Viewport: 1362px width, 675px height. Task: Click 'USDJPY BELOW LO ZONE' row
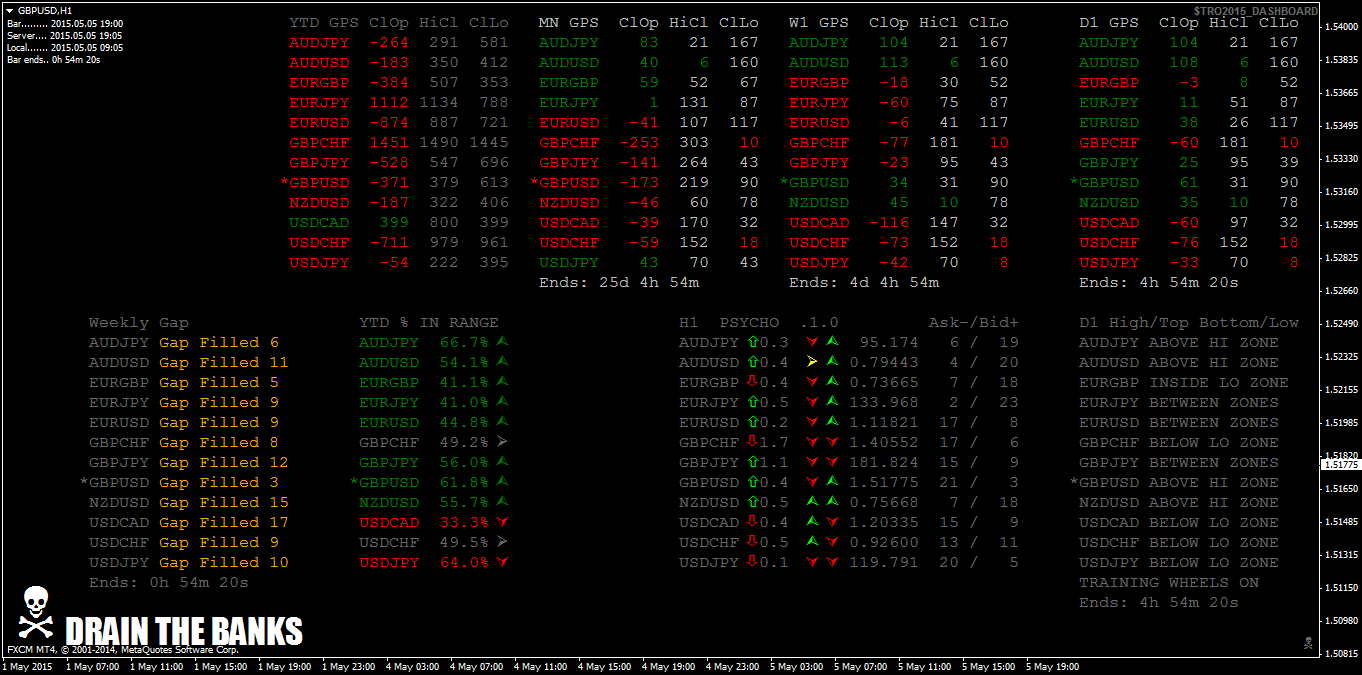click(x=1179, y=562)
